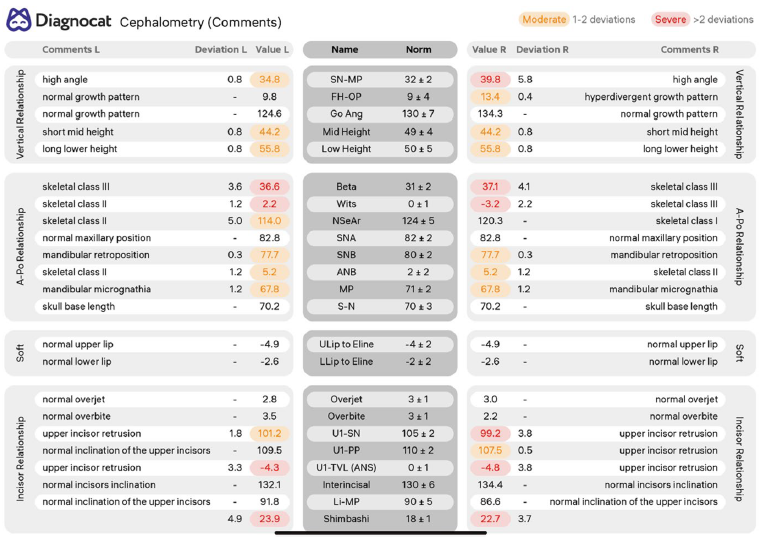This screenshot has width=765, height=540.
Task: Click the Deviation R column header
Action: [542, 49]
